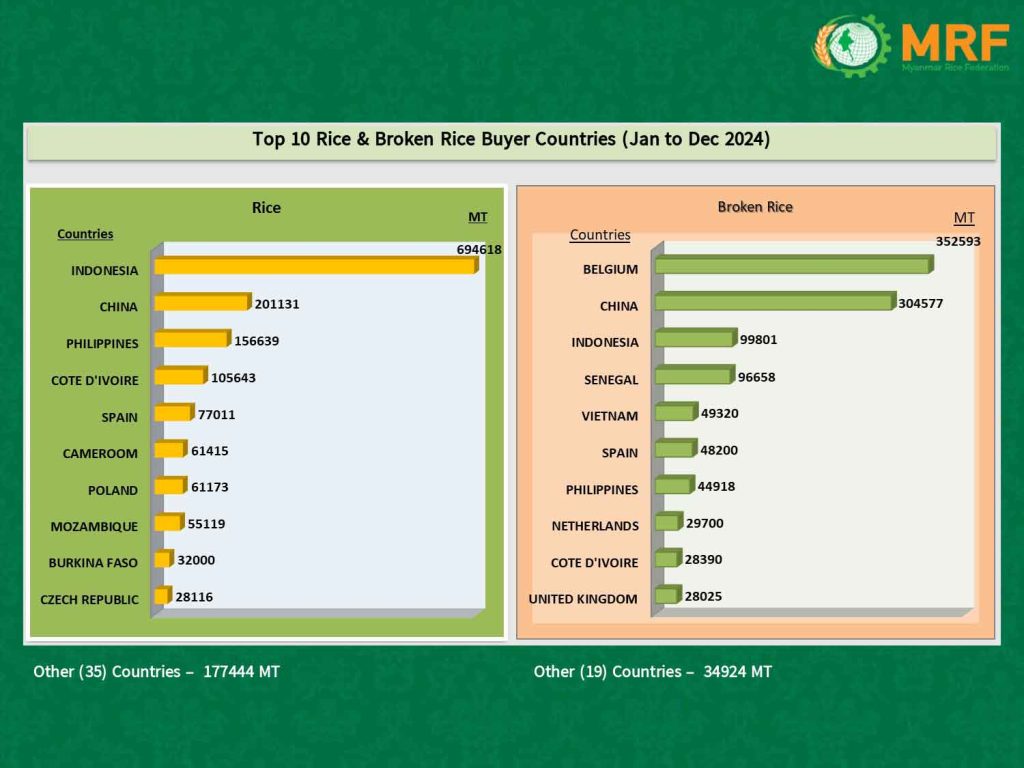Select the VIETNAM label
The image size is (1024, 768).
(x=609, y=416)
